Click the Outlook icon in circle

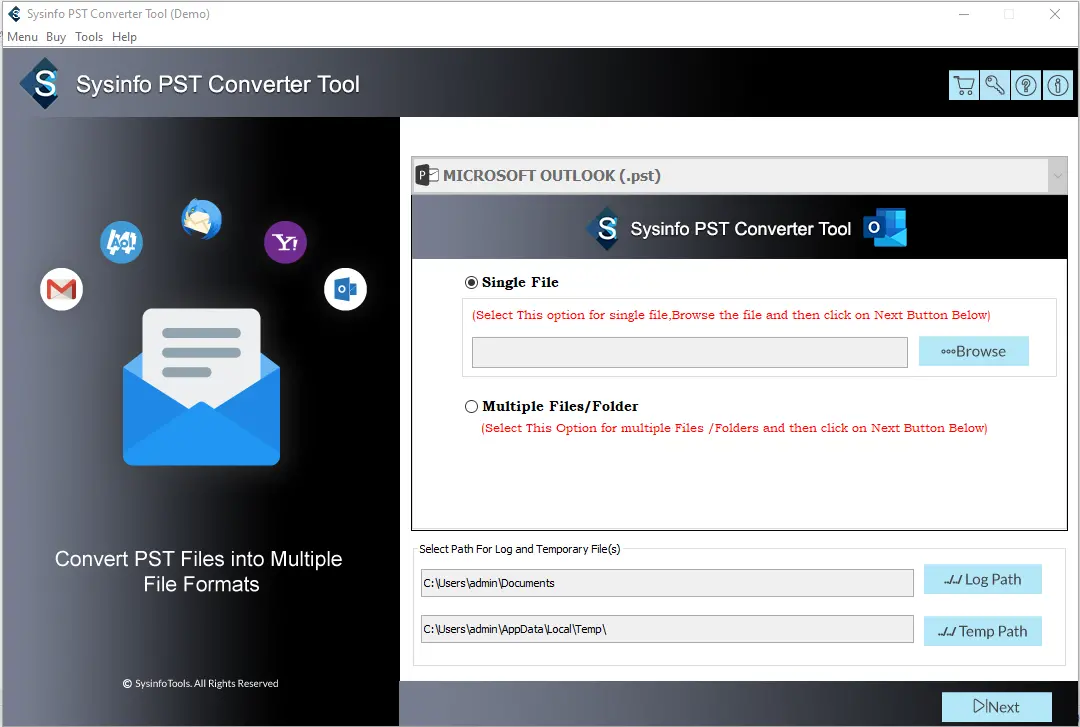[345, 290]
